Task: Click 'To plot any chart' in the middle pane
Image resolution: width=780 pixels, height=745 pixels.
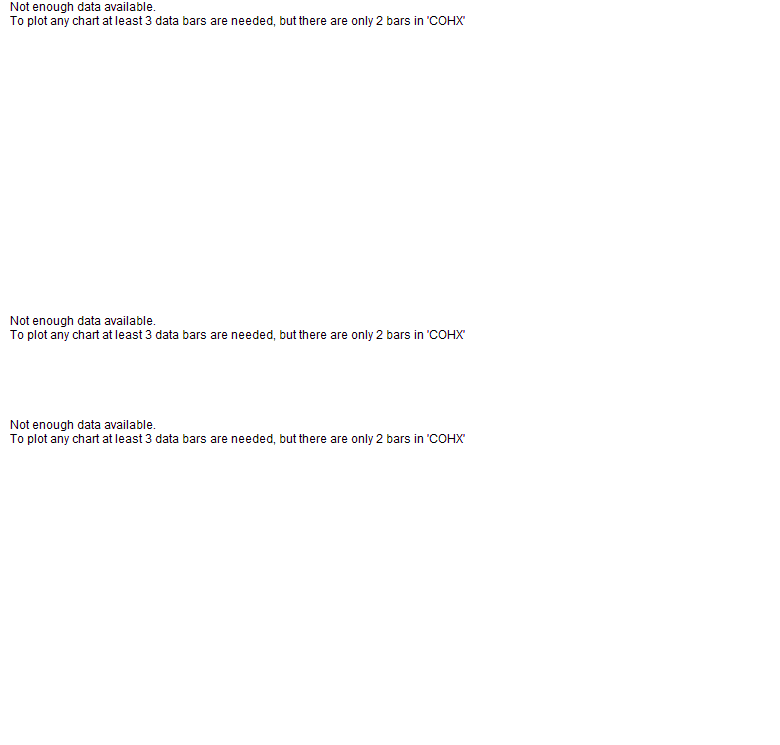Action: click(55, 335)
